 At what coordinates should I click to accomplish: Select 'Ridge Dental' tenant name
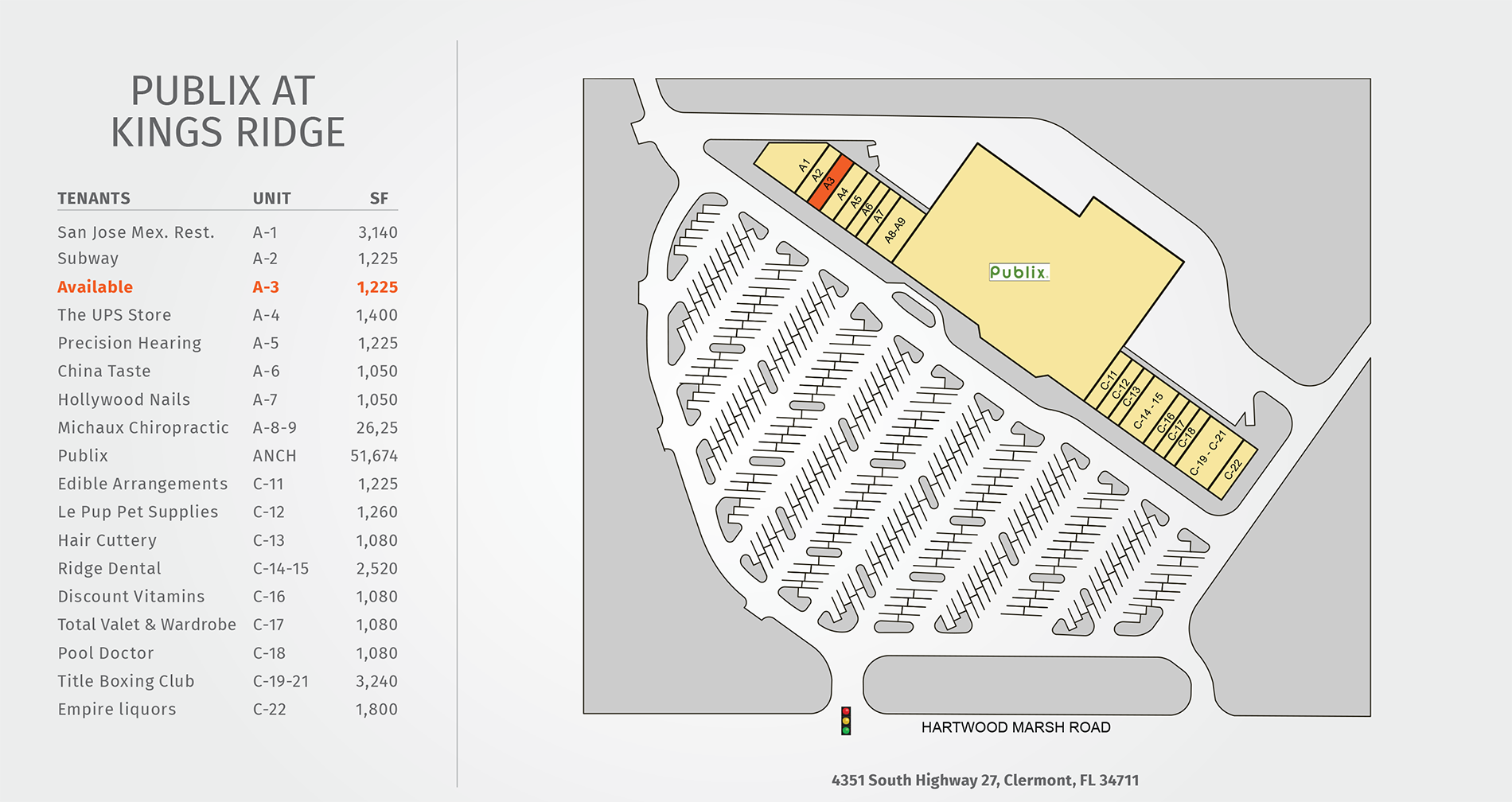pyautogui.click(x=110, y=568)
